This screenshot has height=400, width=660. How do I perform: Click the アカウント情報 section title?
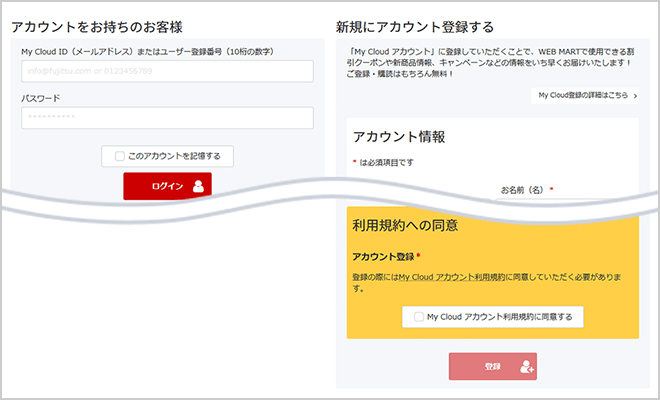point(399,137)
